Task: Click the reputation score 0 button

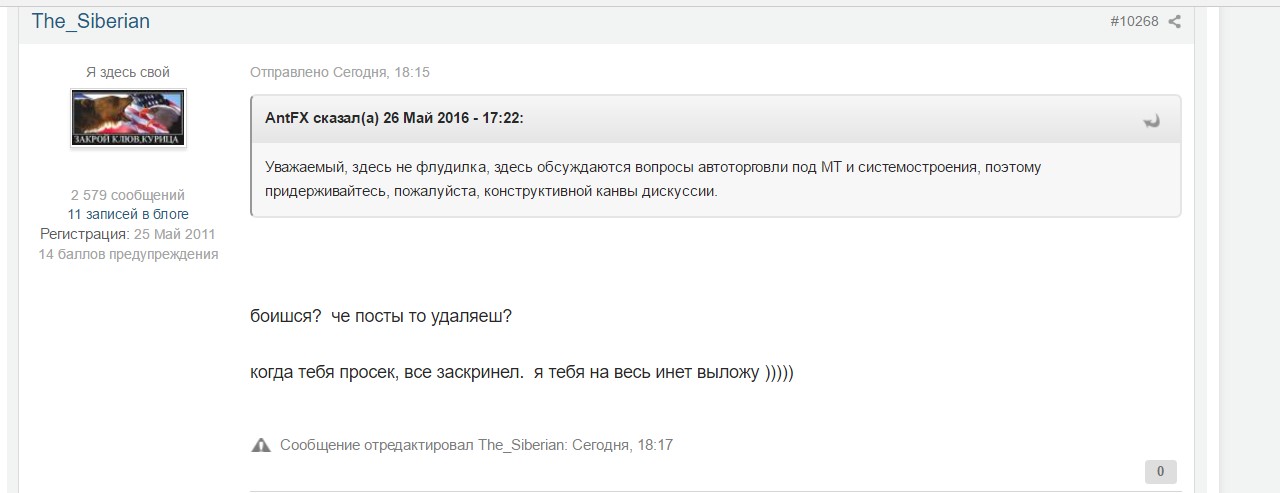Action: [x=1160, y=471]
